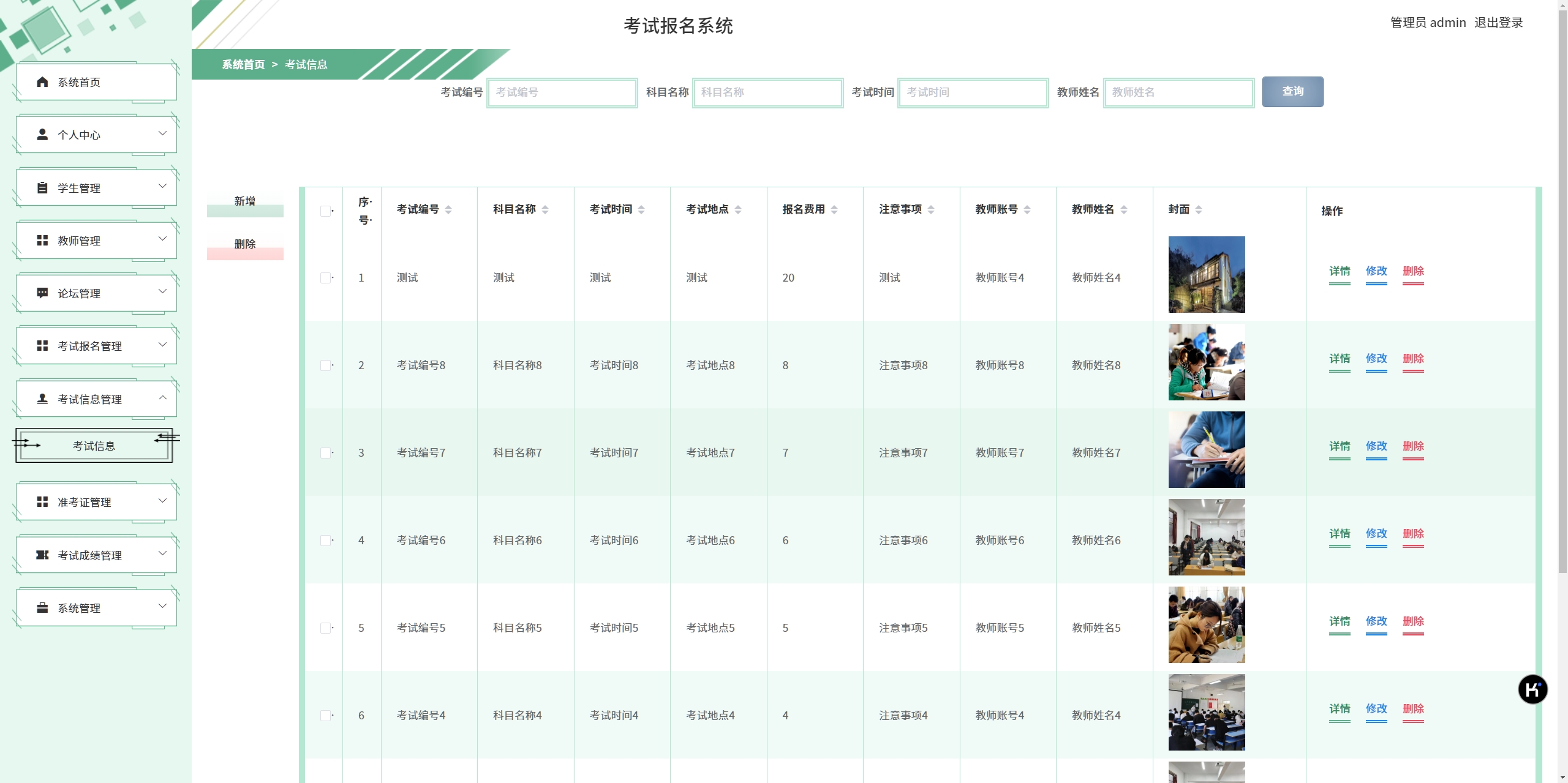
Task: Click the batch 删除 button at left
Action: click(245, 245)
